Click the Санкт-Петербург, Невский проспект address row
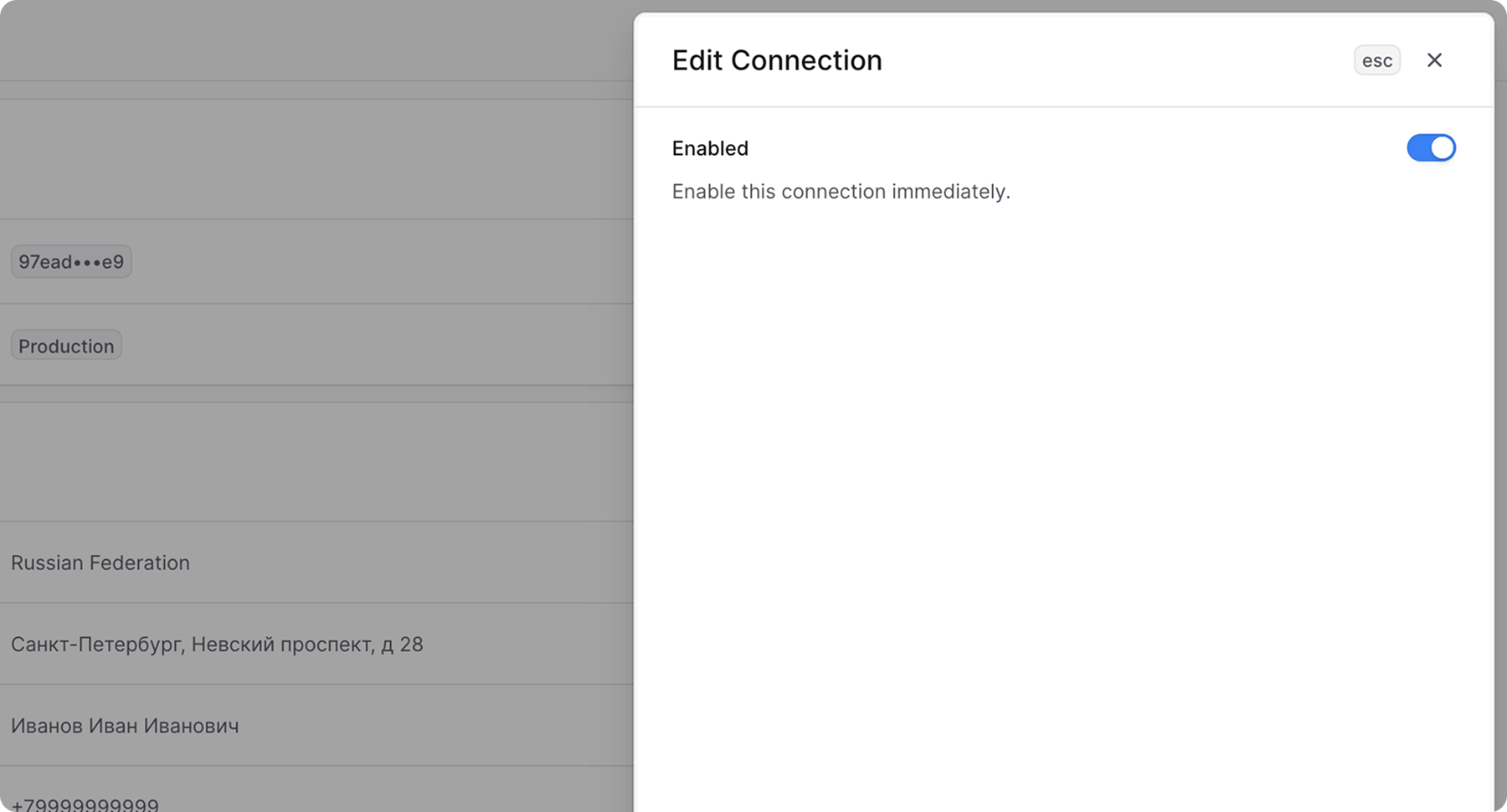 click(217, 645)
